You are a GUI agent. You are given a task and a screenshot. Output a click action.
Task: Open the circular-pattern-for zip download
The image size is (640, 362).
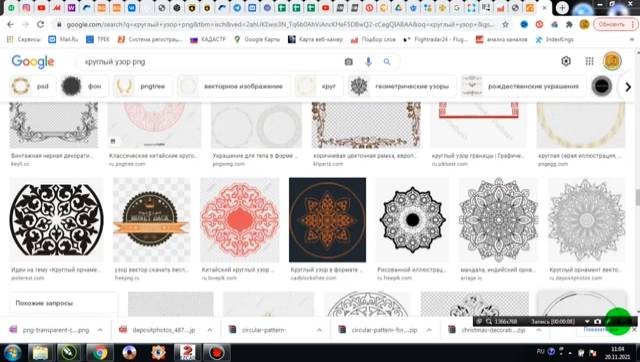coord(378,330)
